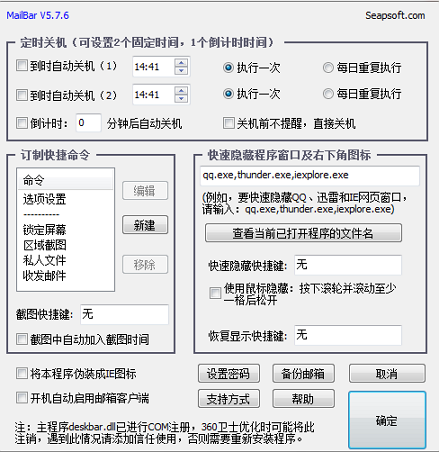439x452 pixels.
Task: Click the 备份邮箱 button
Action: (303, 373)
